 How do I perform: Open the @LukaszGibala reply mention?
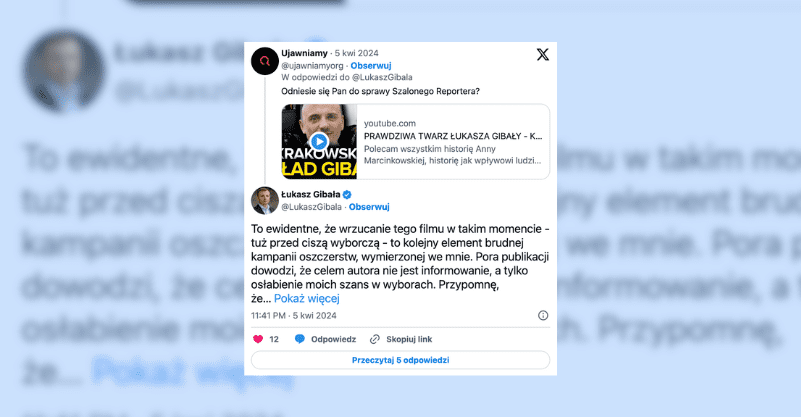click(x=382, y=77)
